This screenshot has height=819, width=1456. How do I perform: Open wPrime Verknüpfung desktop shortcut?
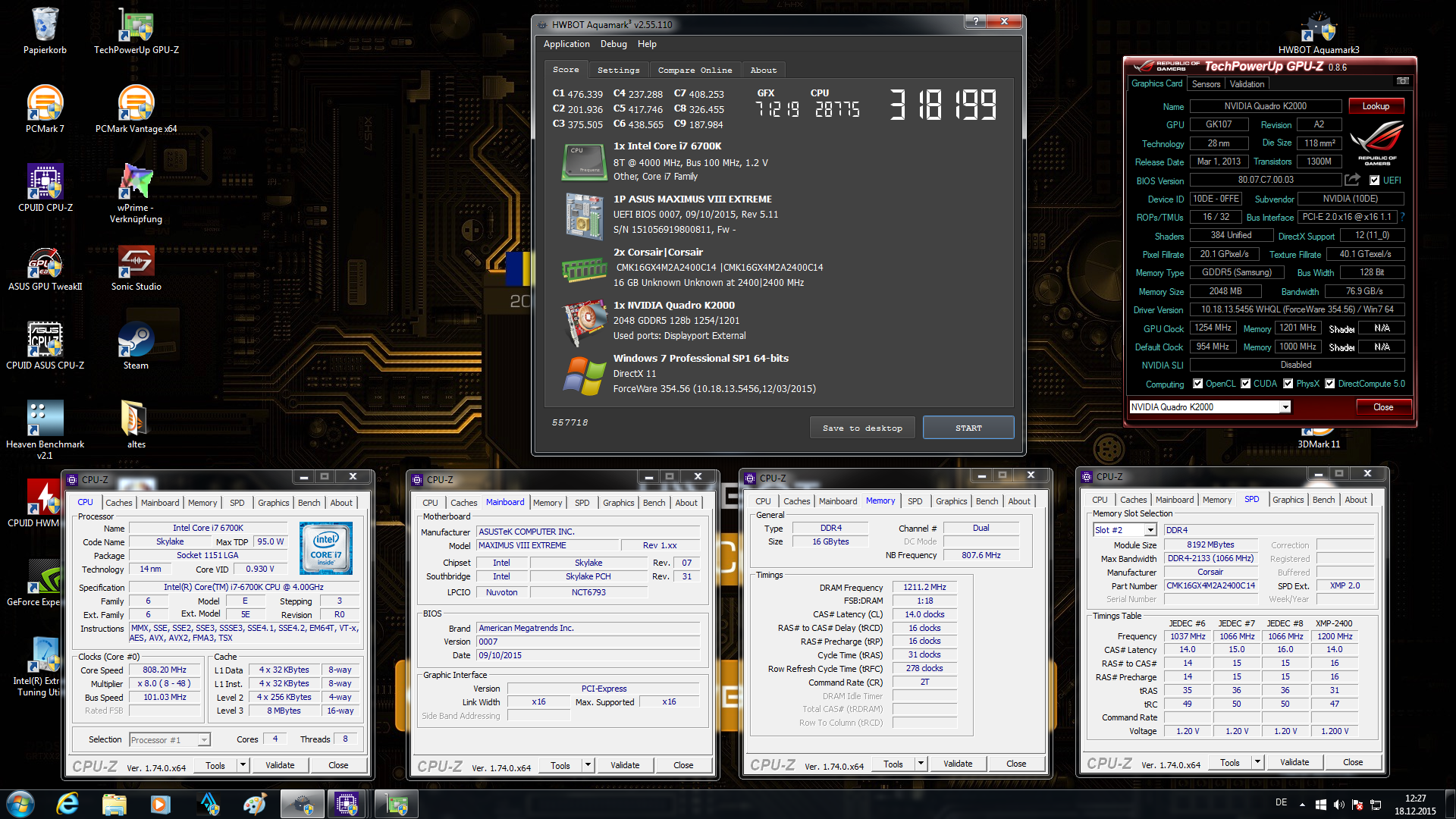[136, 193]
